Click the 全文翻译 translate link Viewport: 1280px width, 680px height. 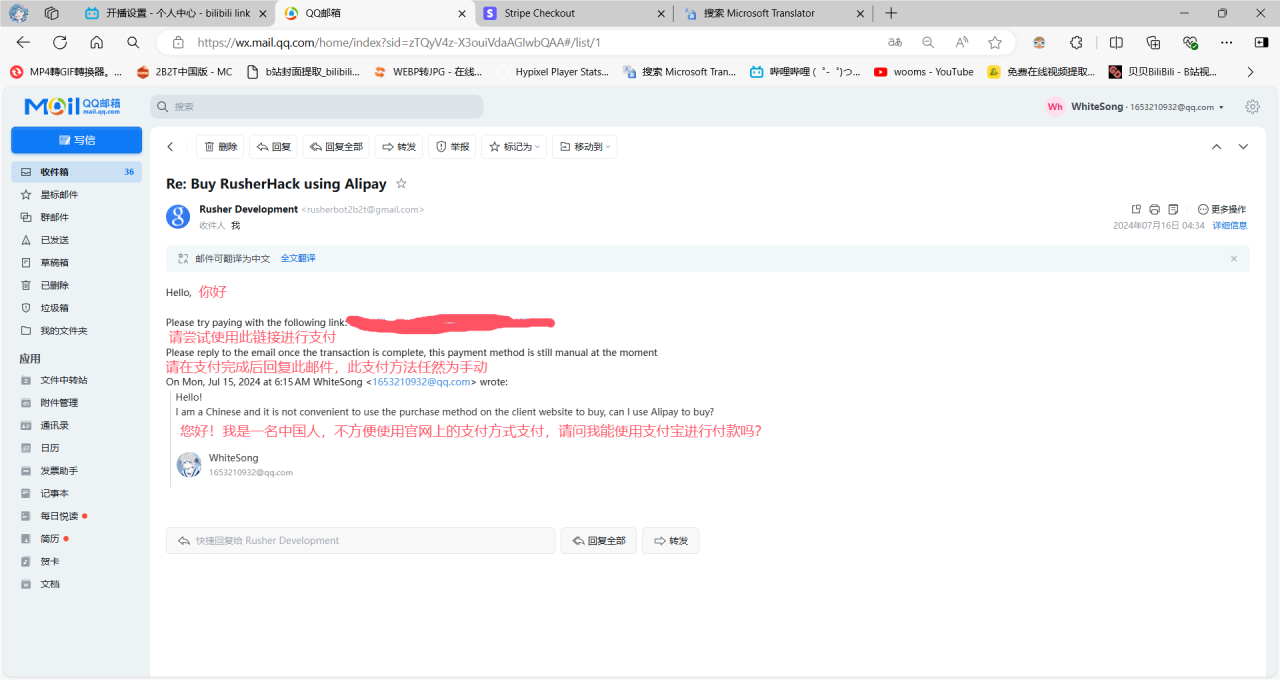298,258
